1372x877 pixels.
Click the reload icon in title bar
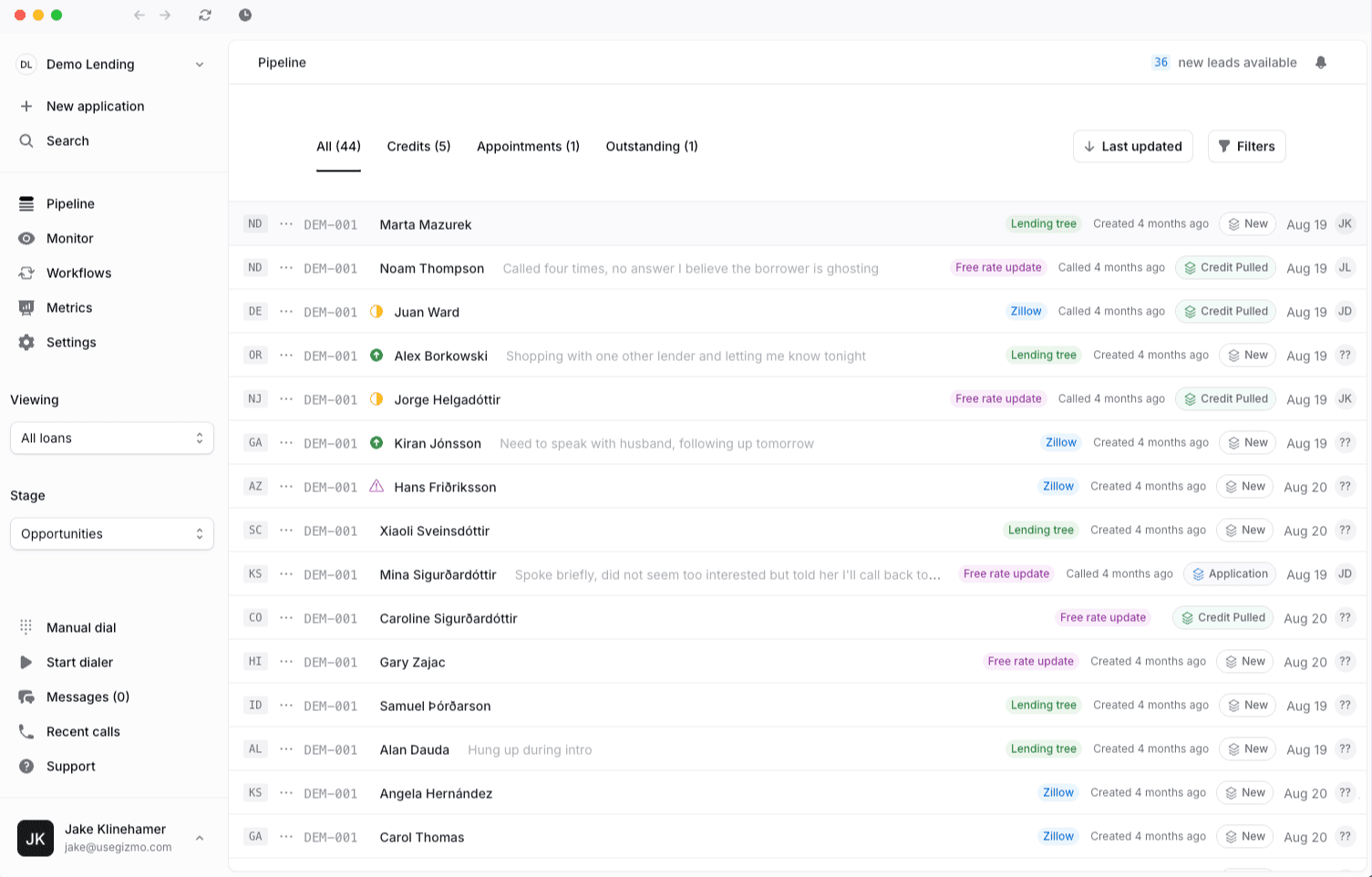coord(205,15)
